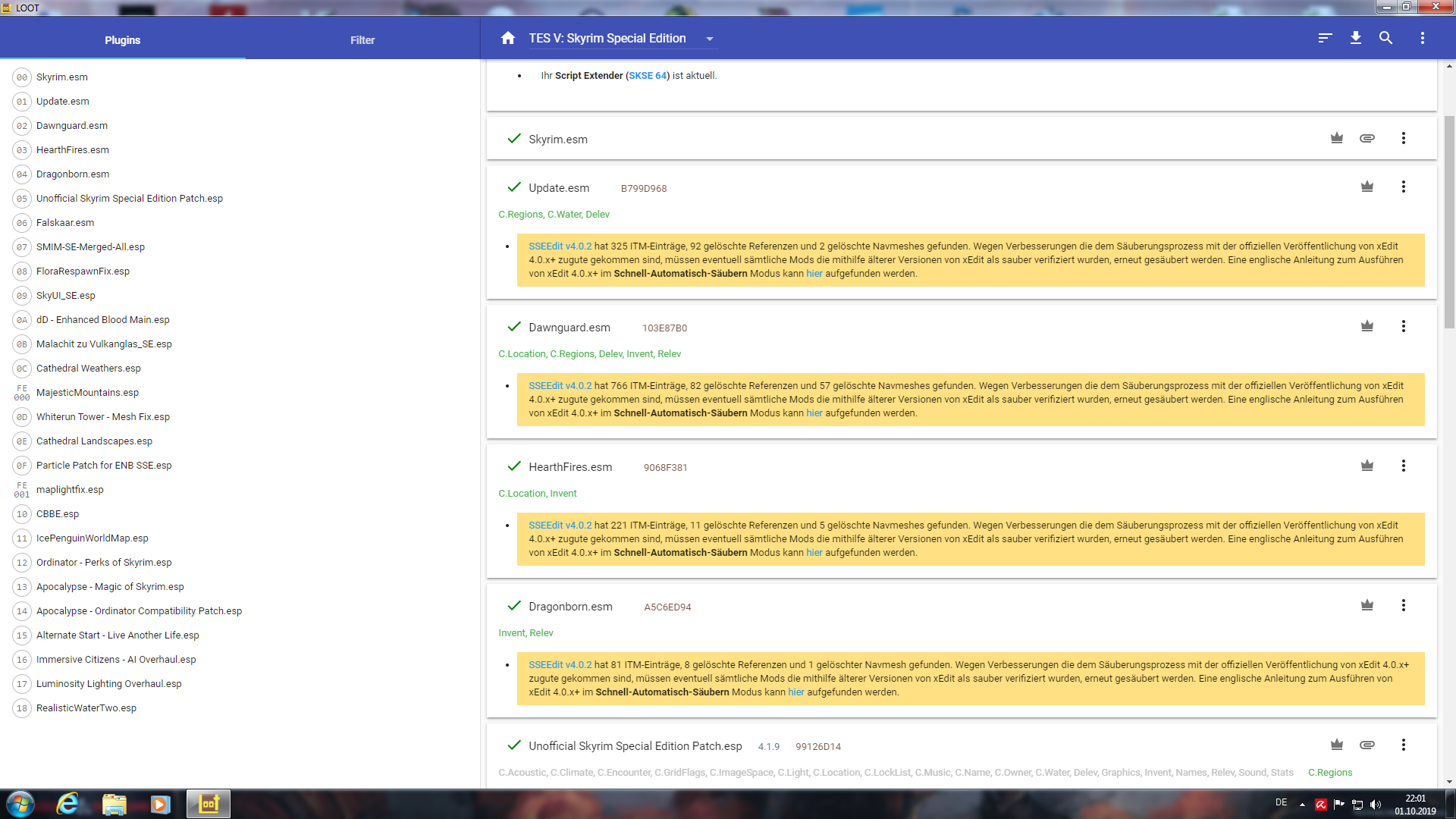
Task: Click the sort plugins icon in the header
Action: tap(1325, 38)
